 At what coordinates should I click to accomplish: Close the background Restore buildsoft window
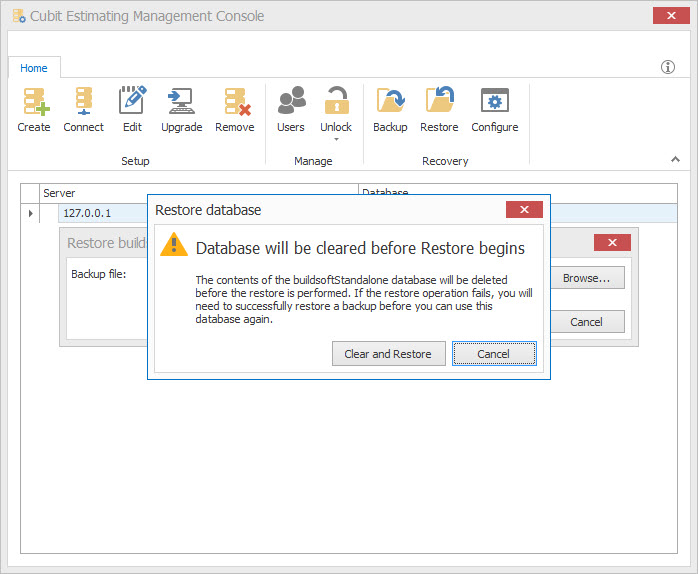point(612,243)
